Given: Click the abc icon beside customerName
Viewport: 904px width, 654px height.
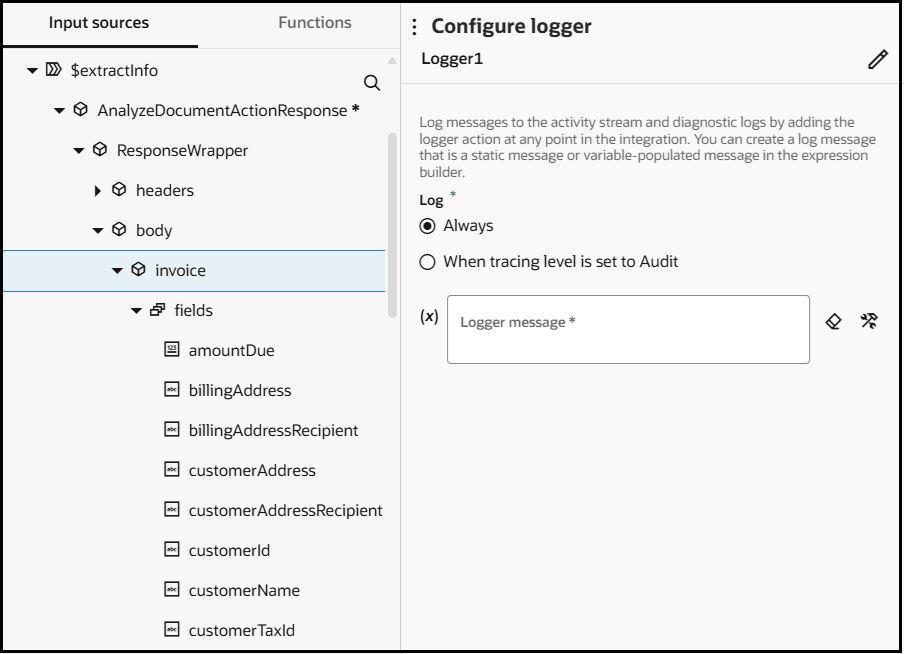Looking at the screenshot, I should pyautogui.click(x=172, y=589).
